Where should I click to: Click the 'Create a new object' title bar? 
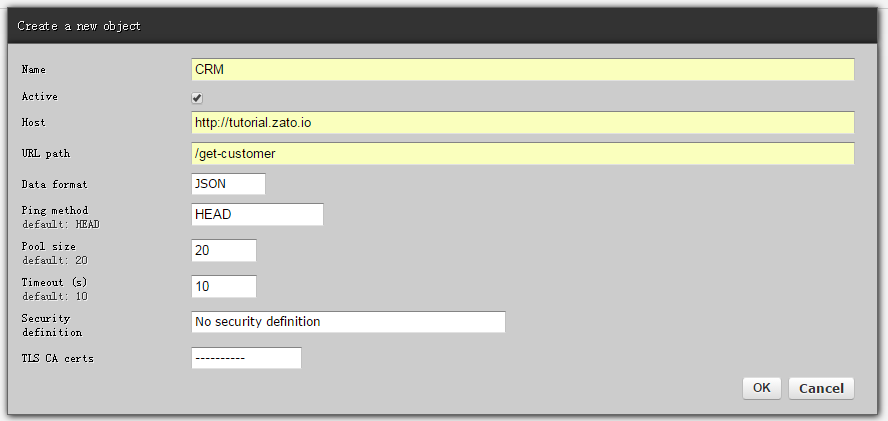tap(444, 26)
